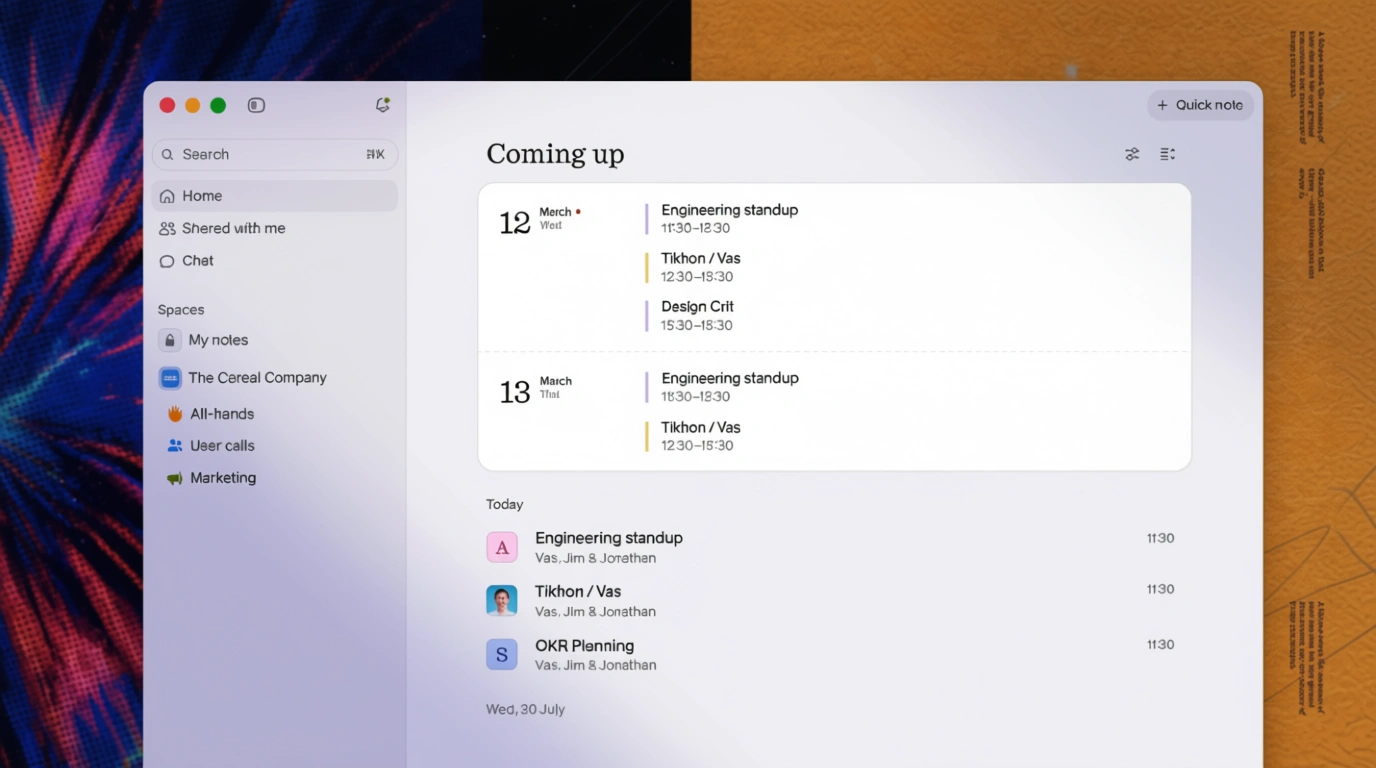Open the Chat section
This screenshot has height=768, width=1376.
click(197, 261)
